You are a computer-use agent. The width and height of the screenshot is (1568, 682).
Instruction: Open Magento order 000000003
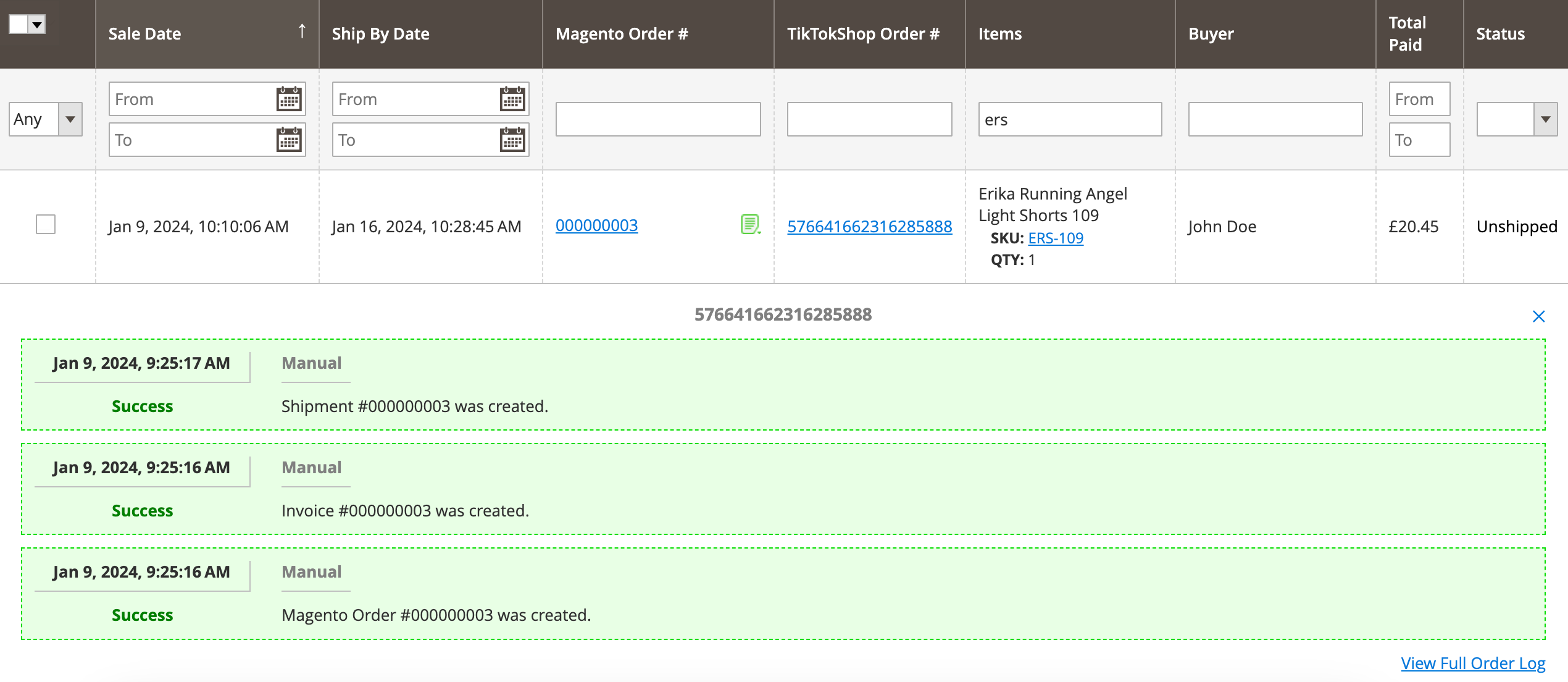pos(596,225)
